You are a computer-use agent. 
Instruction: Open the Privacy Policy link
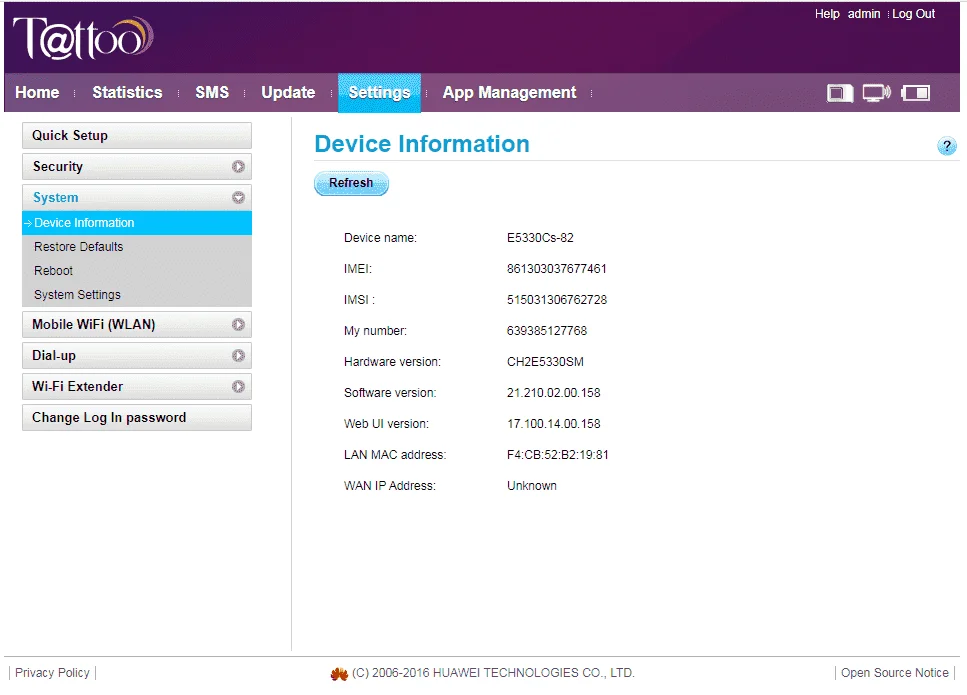tap(52, 673)
